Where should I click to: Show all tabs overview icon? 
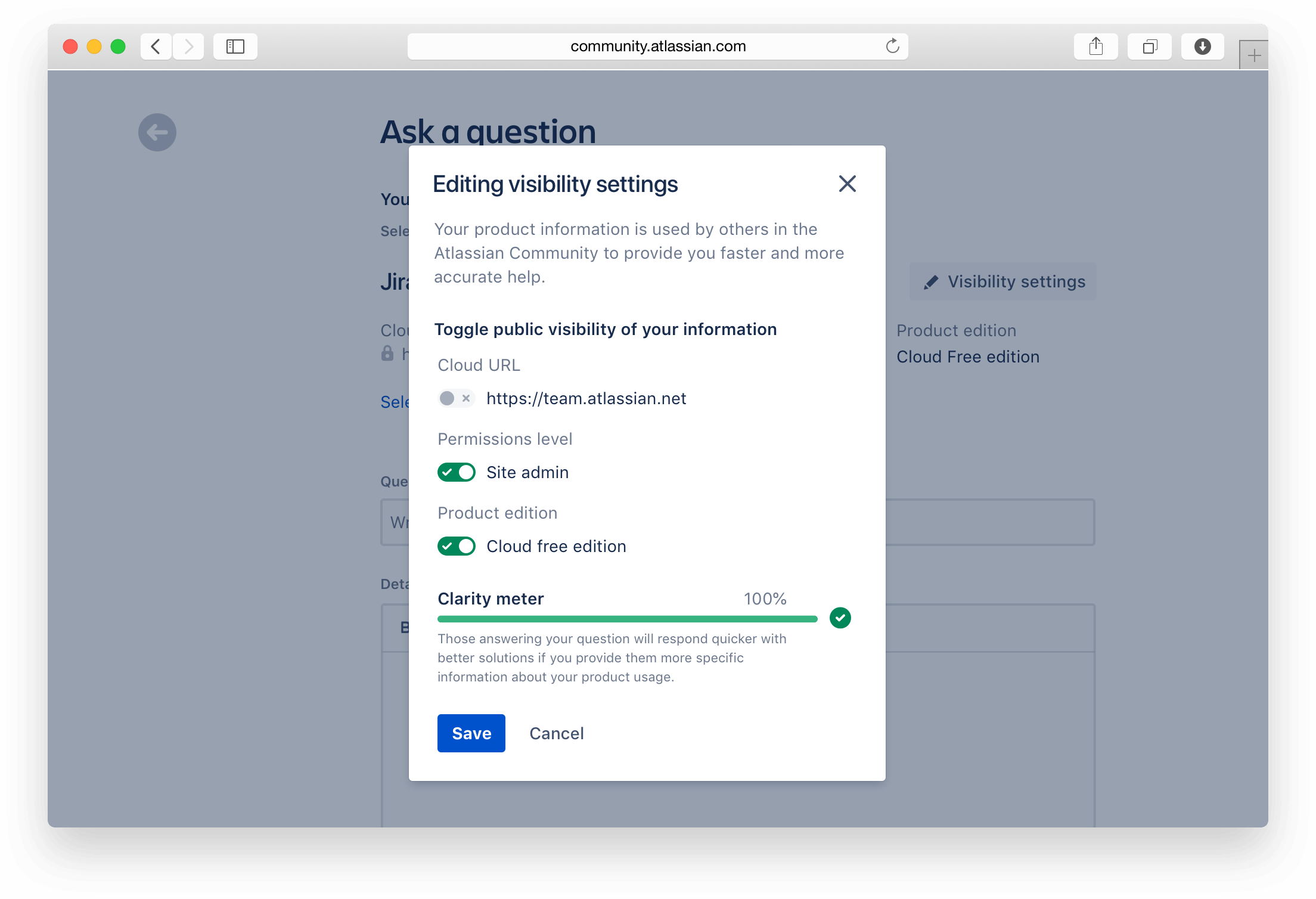(1150, 46)
